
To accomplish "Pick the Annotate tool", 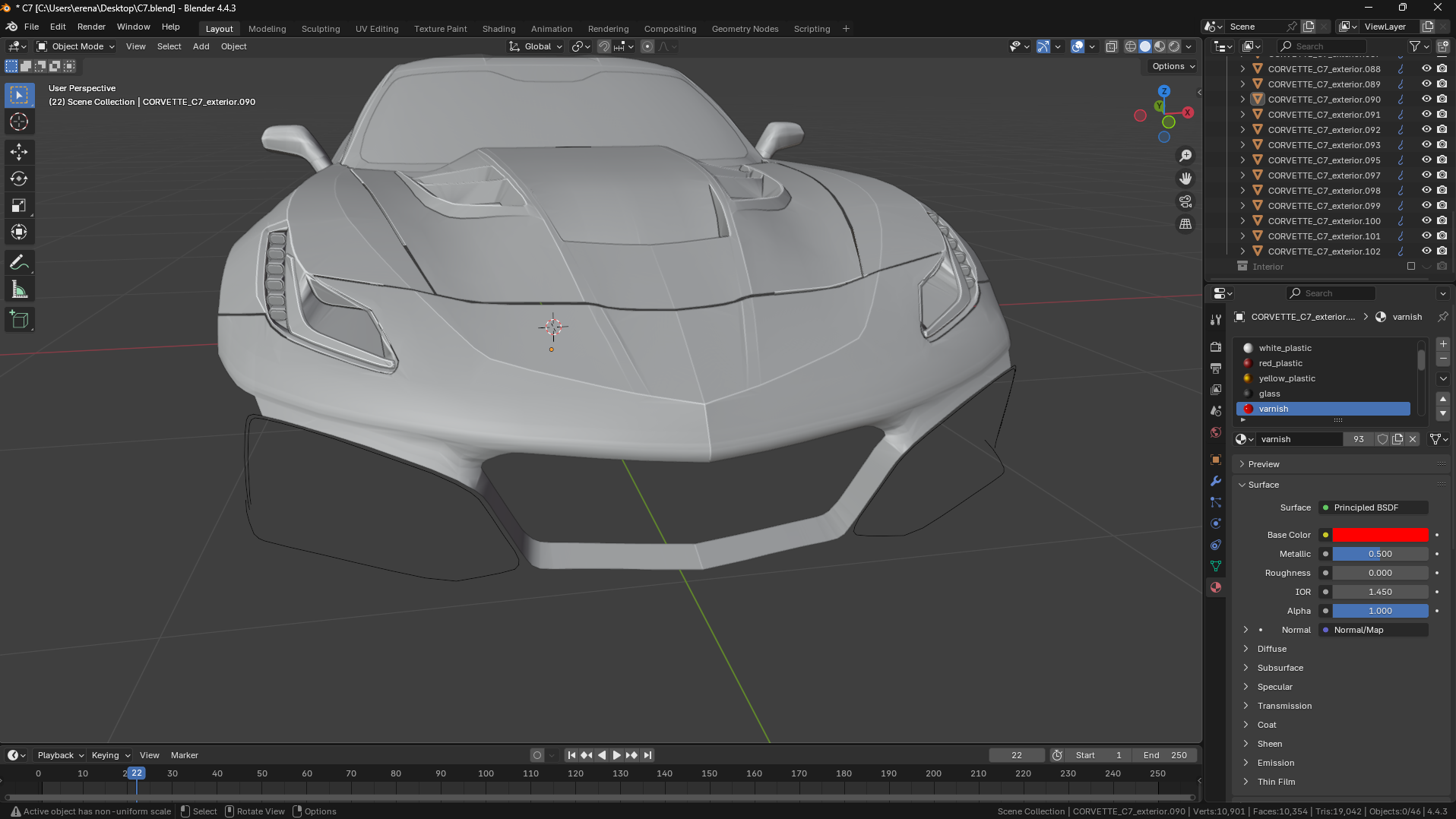I will (19, 263).
